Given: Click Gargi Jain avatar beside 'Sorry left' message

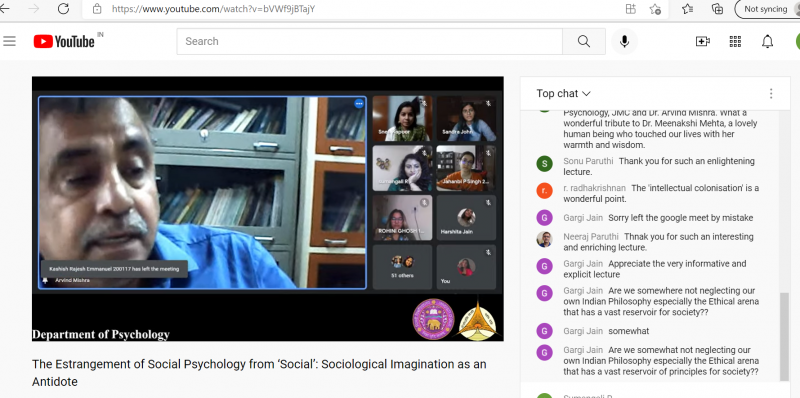Looking at the screenshot, I should coord(544,218).
